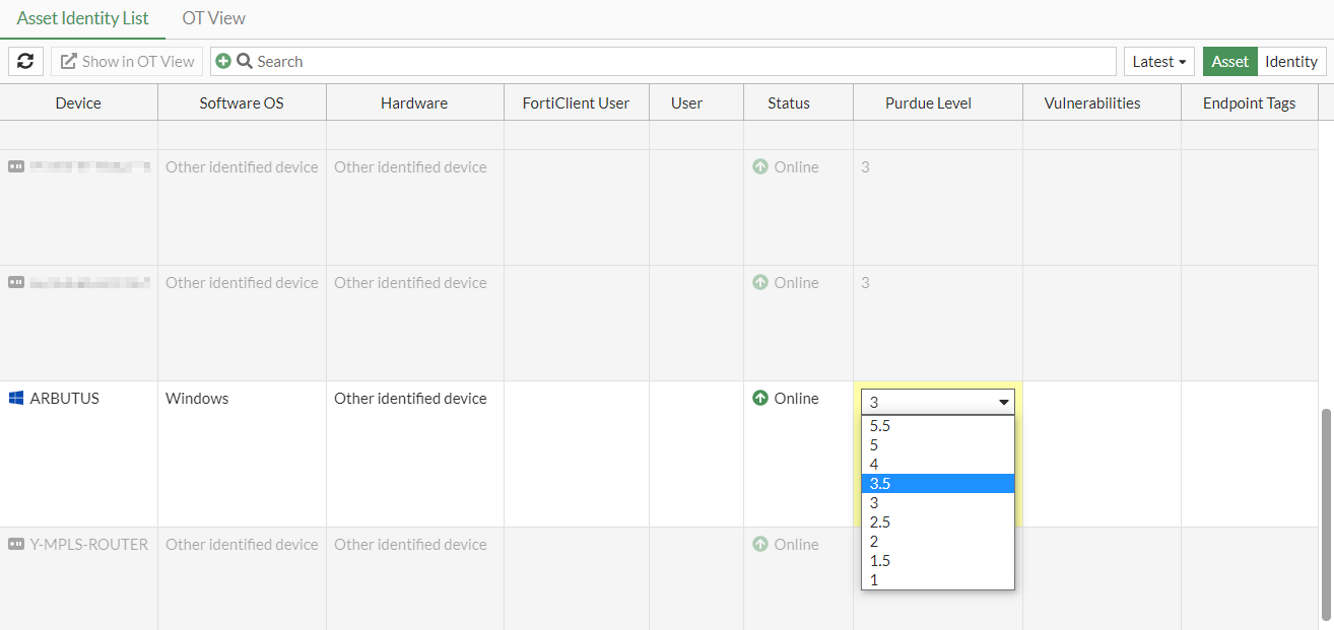Open the Asset Identity List tab

coord(83,18)
